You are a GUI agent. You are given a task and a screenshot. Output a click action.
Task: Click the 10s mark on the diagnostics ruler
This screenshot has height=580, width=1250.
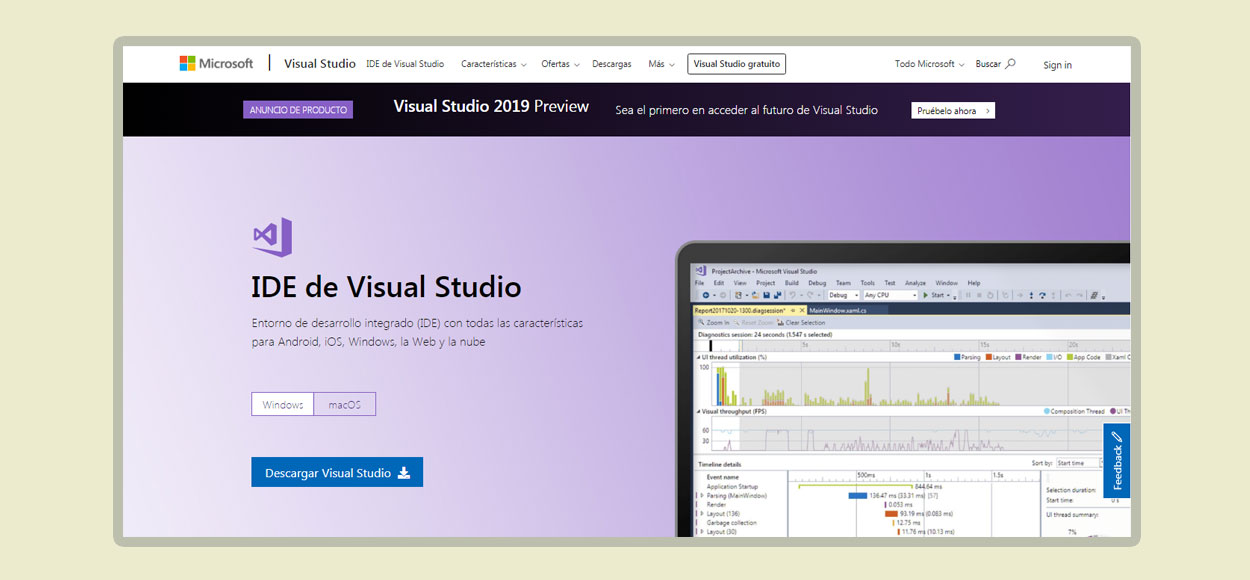(895, 344)
